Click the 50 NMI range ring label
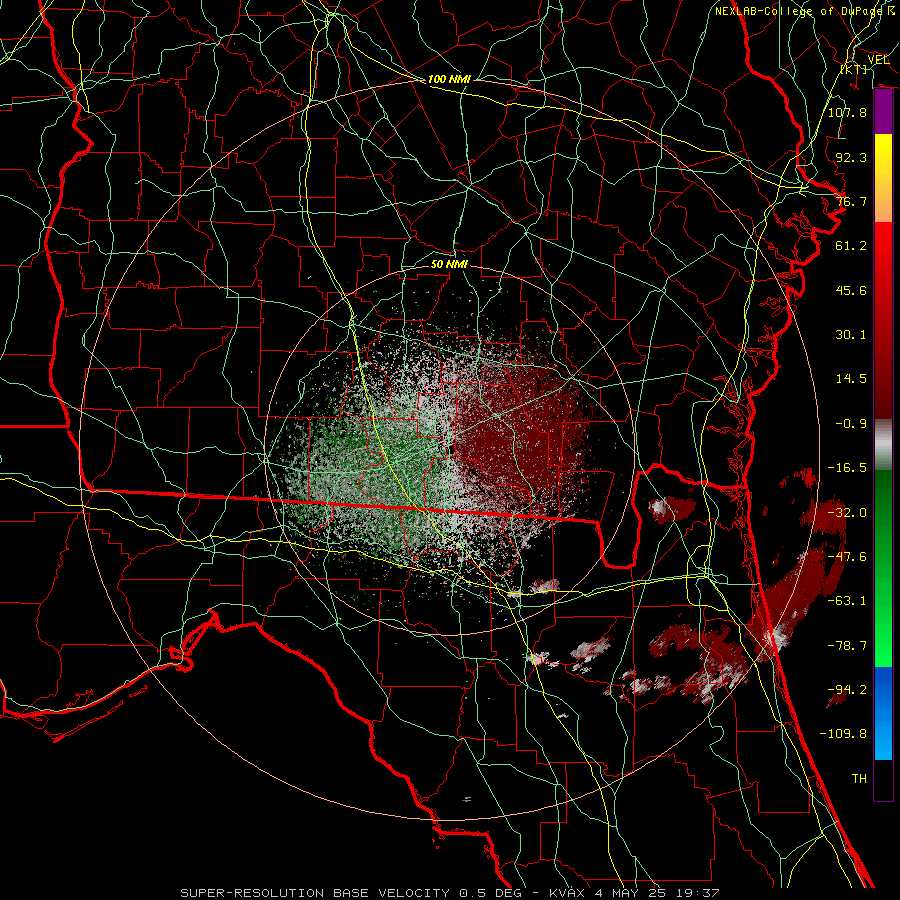Image resolution: width=900 pixels, height=900 pixels. pos(449,264)
